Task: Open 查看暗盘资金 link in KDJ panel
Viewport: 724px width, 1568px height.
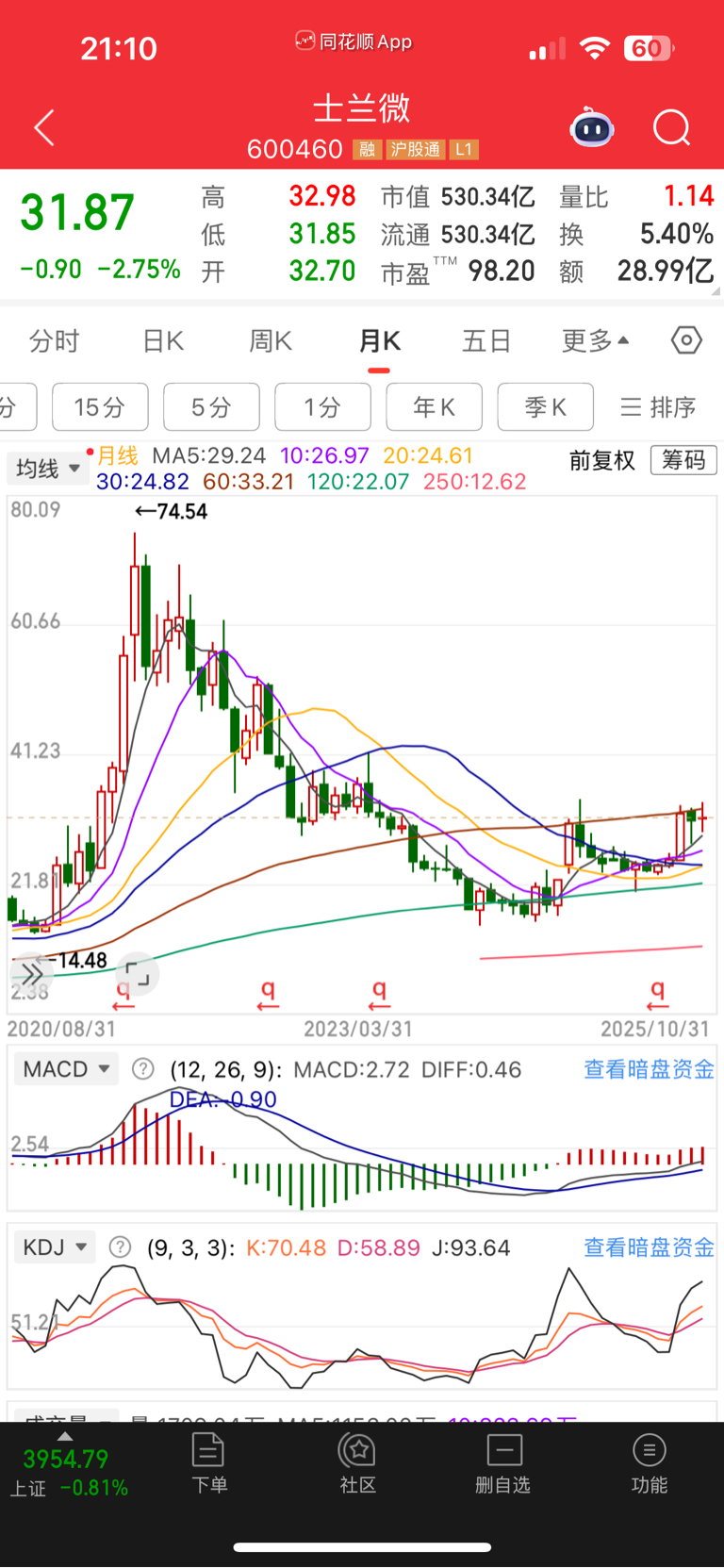Action: pos(650,1247)
